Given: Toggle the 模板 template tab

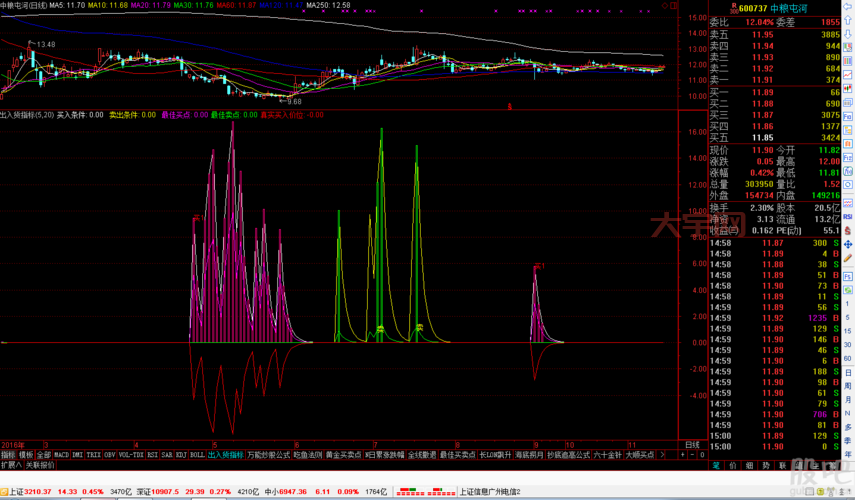Looking at the screenshot, I should [x=26, y=454].
